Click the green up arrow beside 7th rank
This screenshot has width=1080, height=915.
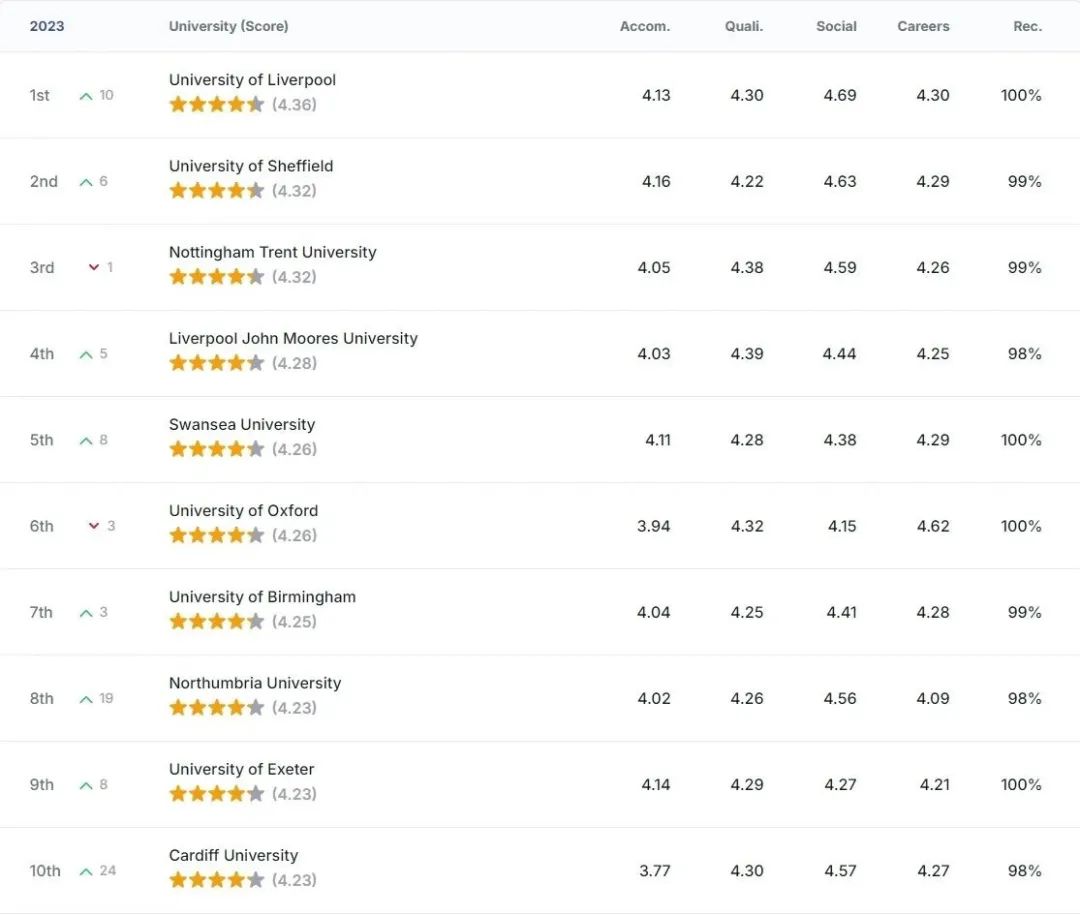point(86,613)
